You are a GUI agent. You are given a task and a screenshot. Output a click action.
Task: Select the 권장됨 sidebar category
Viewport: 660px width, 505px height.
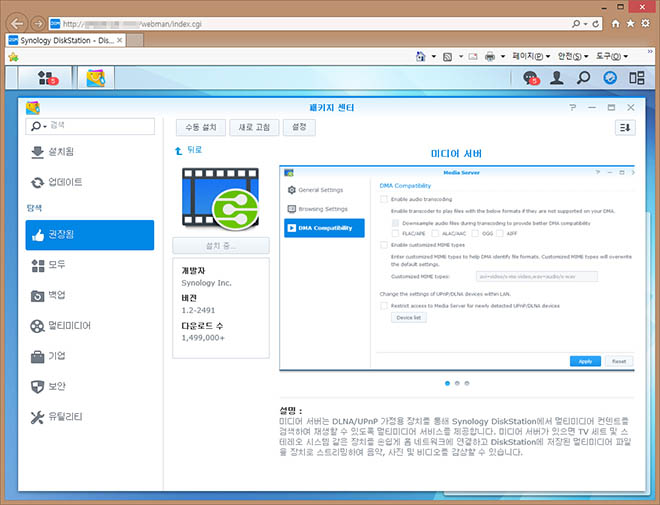click(x=90, y=235)
